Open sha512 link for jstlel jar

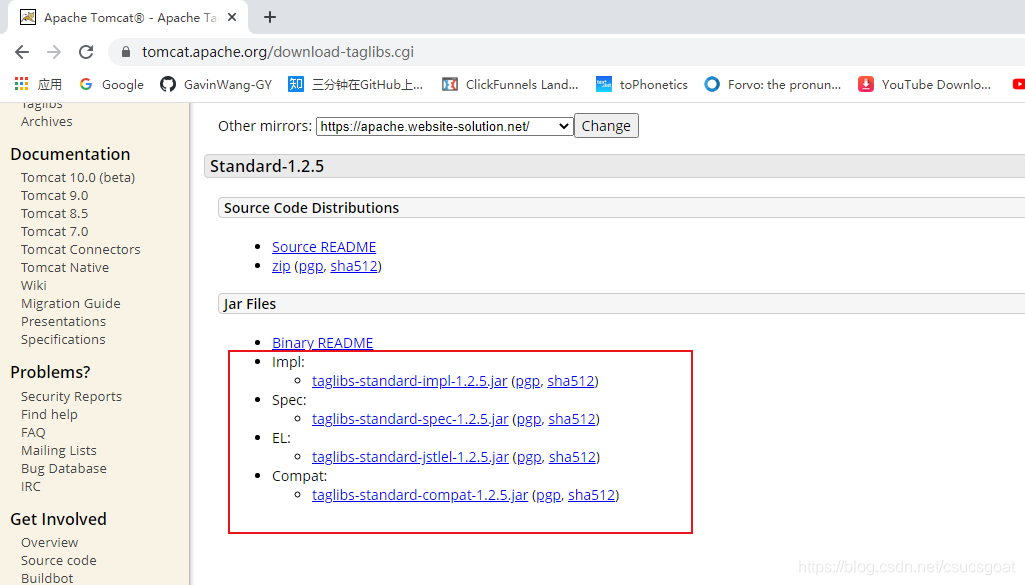click(572, 457)
